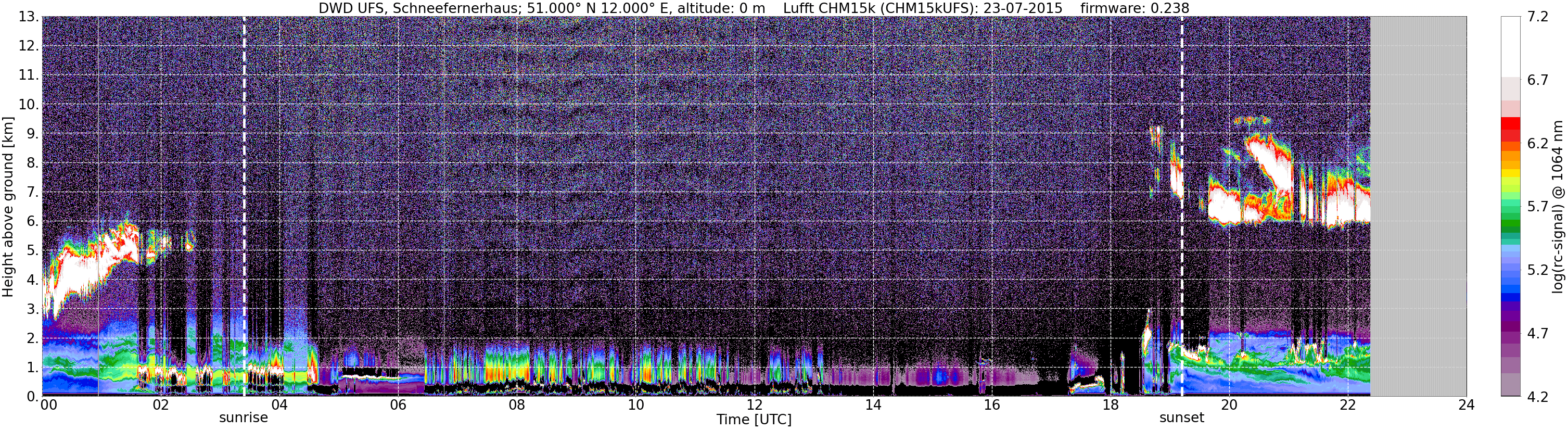Click the "6." height axis tick label
This screenshot has width=1568, height=430.
32,222
